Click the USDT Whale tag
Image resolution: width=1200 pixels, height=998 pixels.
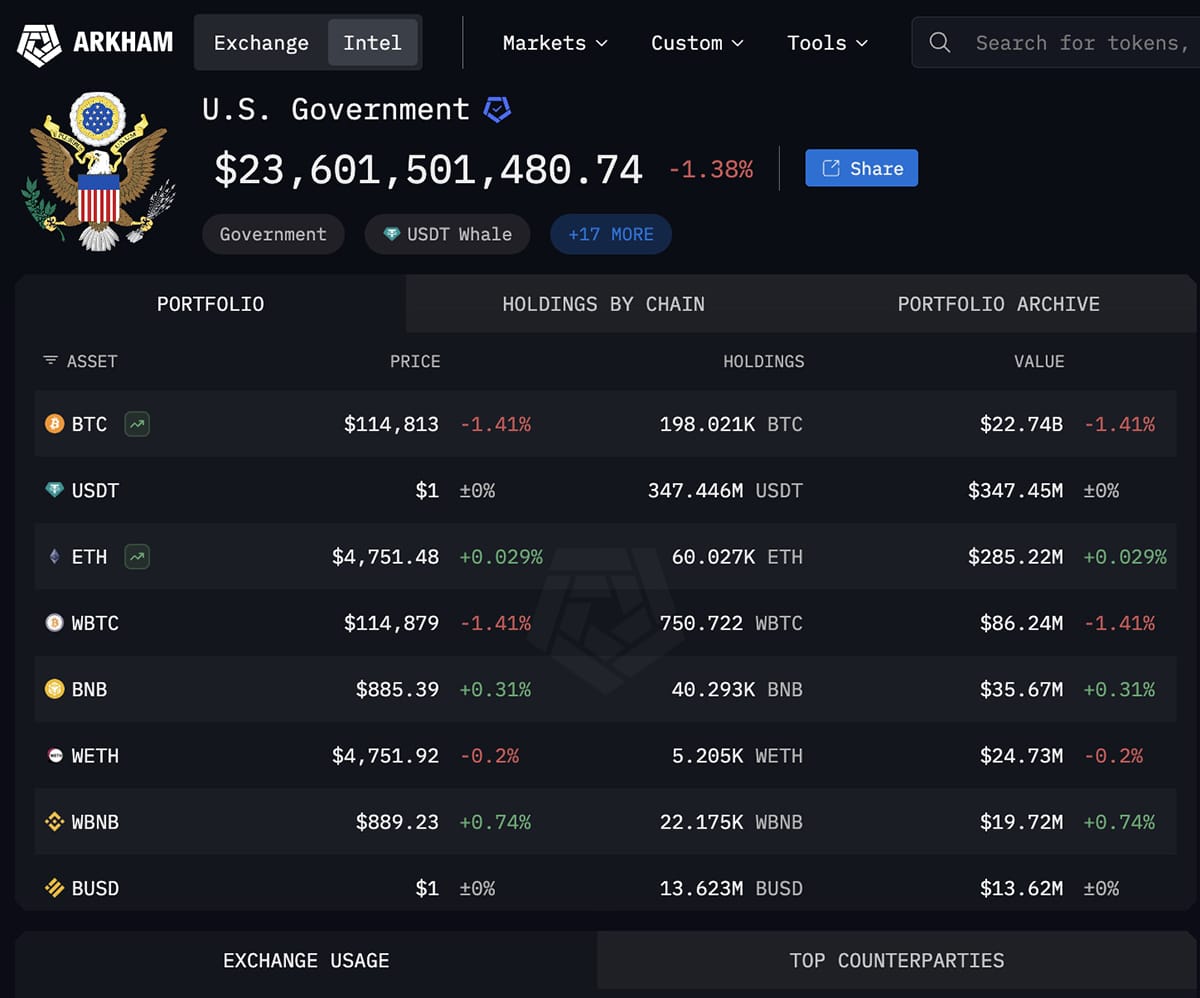[x=447, y=234]
